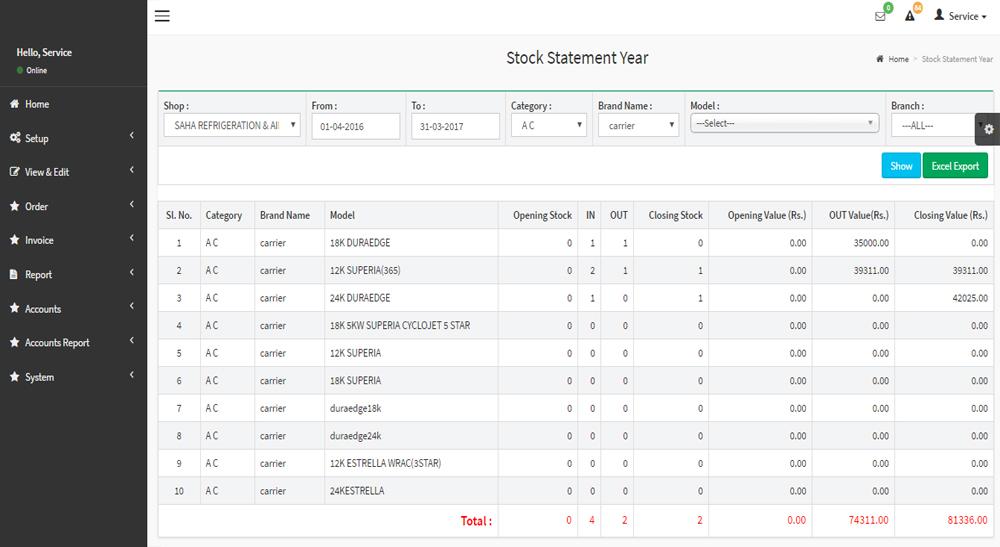Image resolution: width=1000 pixels, height=547 pixels.
Task: Click the breadcrumb home icon
Action: click(x=879, y=59)
